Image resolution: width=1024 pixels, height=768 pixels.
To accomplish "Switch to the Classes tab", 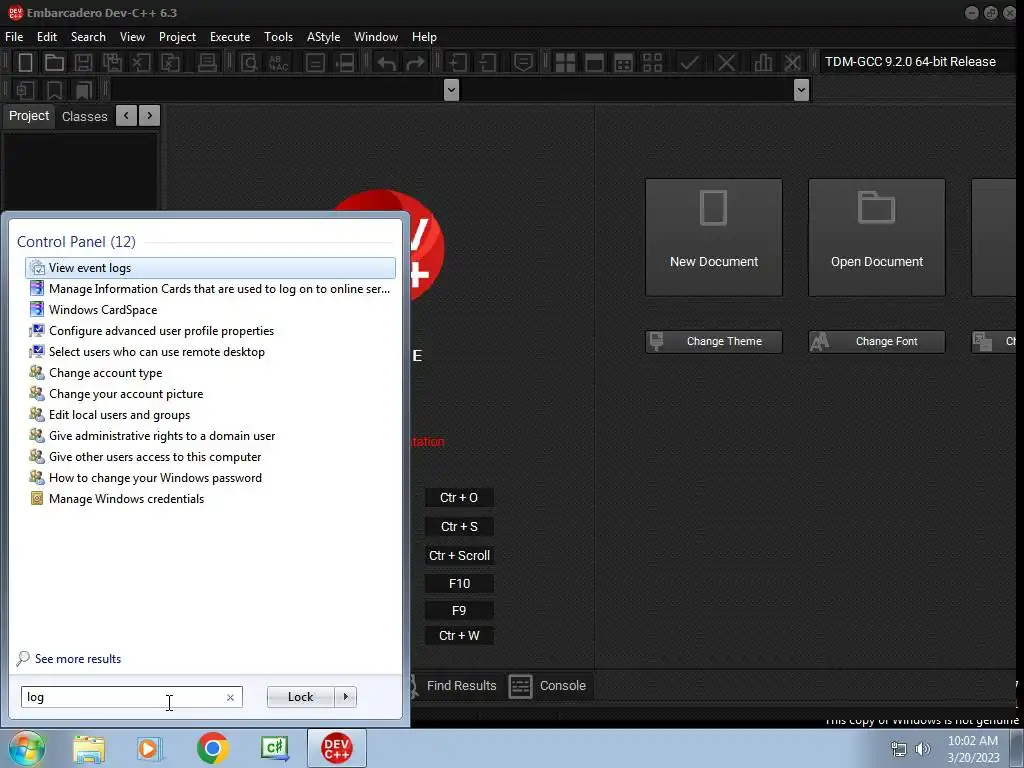I will pos(84,116).
